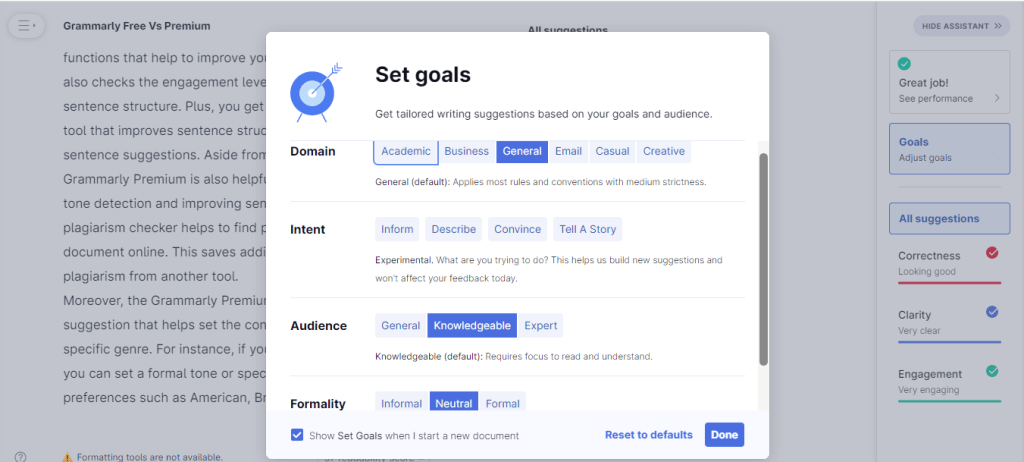The width and height of the screenshot is (1024, 462).
Task: Set formality to Informal
Action: [402, 403]
